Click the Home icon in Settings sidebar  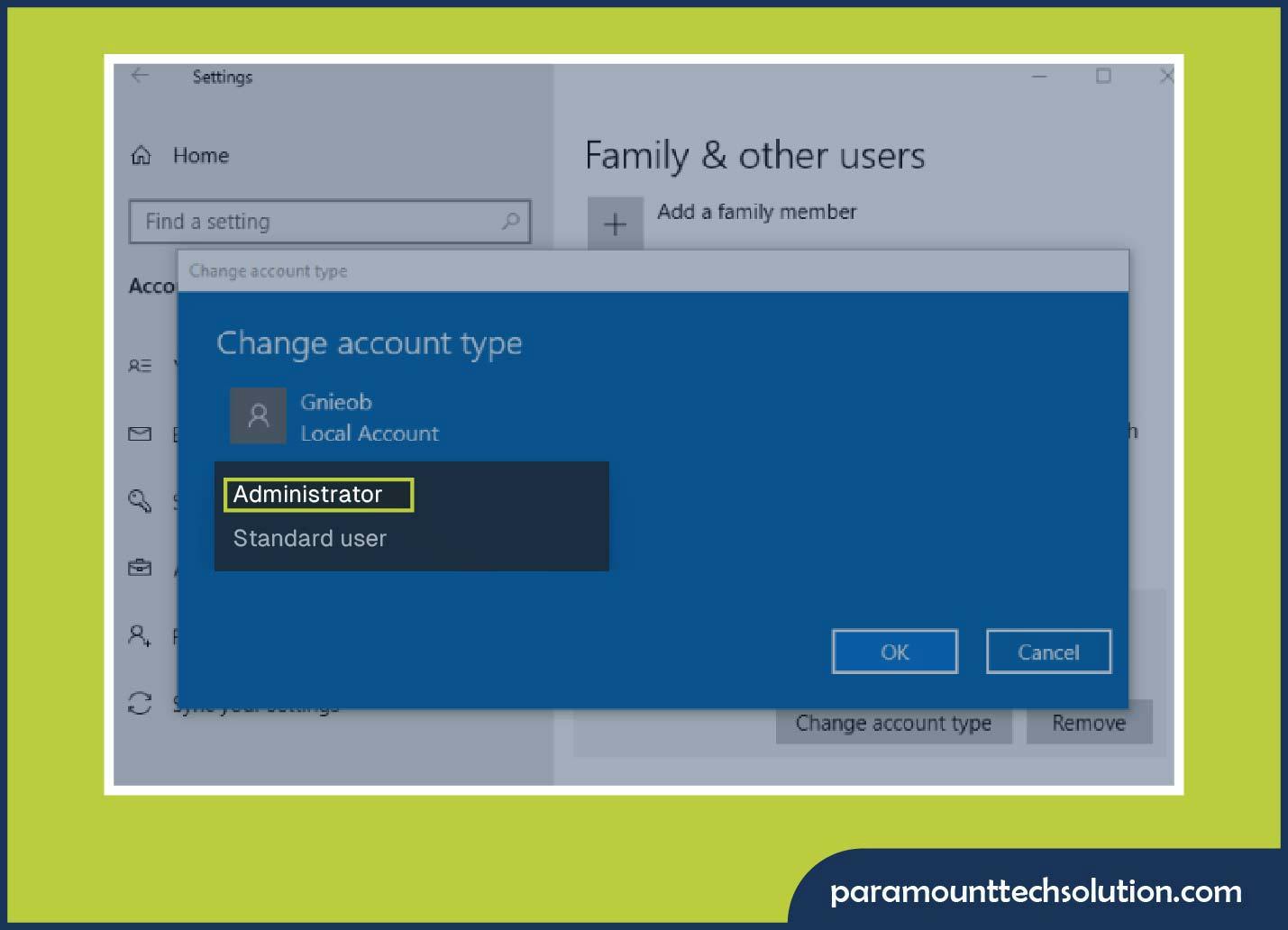(x=141, y=155)
